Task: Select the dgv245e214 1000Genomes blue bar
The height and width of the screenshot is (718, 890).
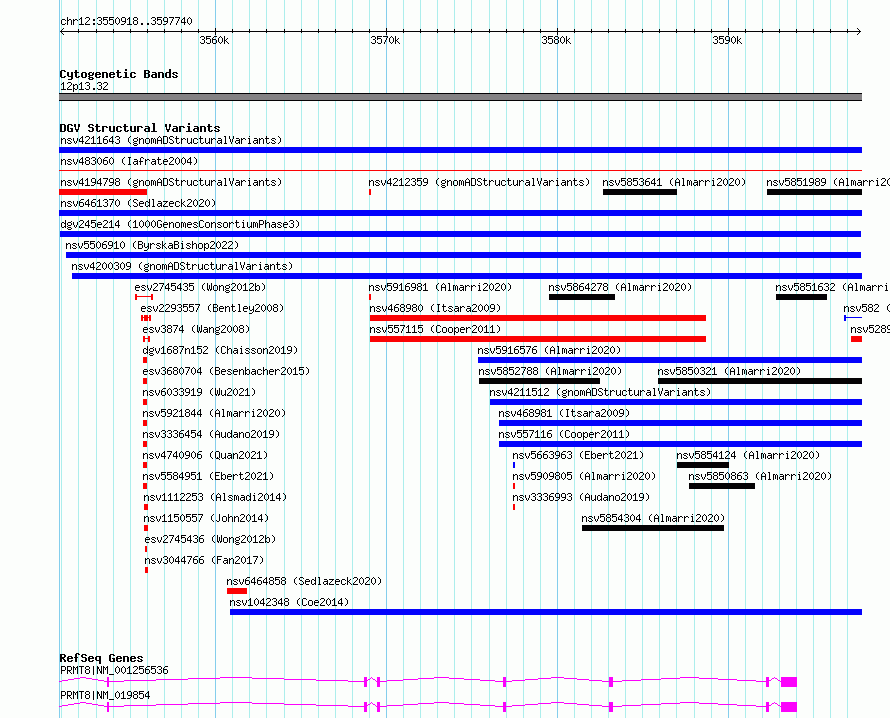Action: (x=460, y=234)
